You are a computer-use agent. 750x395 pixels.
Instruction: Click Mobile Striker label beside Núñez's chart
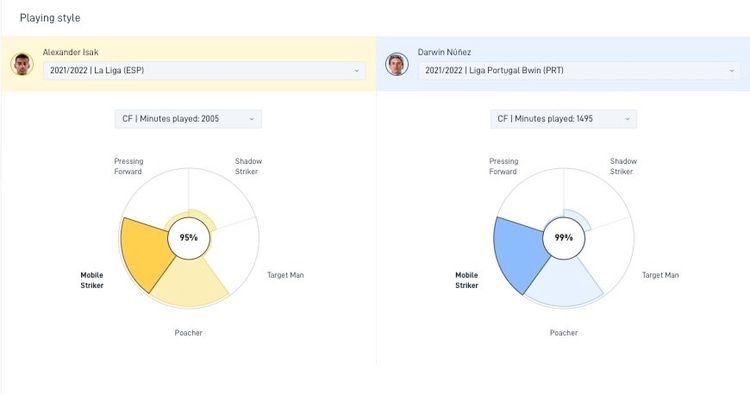467,280
